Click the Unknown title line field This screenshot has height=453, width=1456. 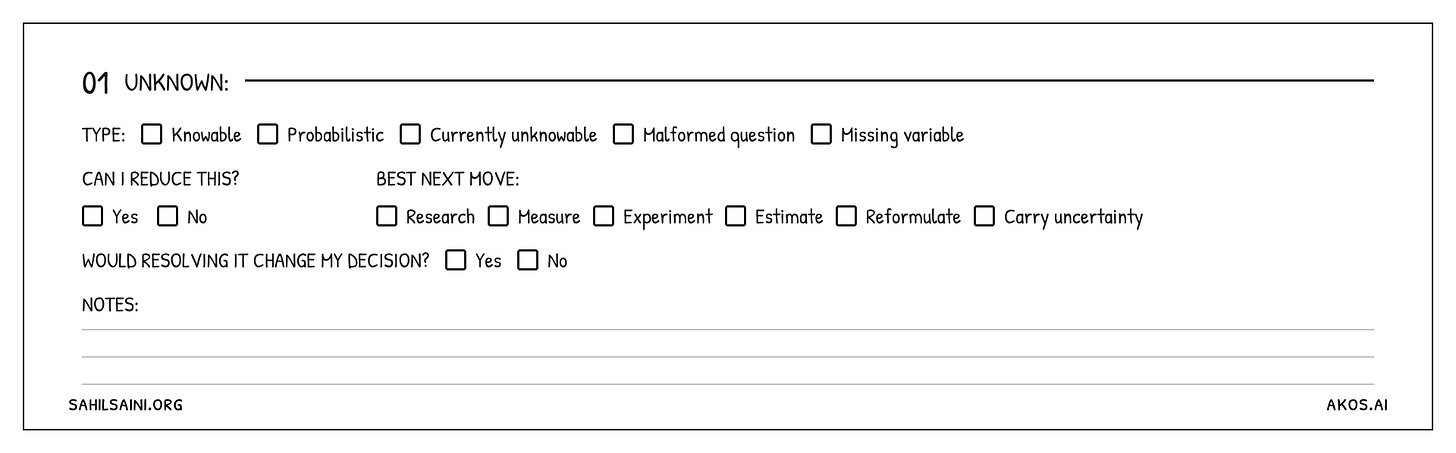point(809,80)
